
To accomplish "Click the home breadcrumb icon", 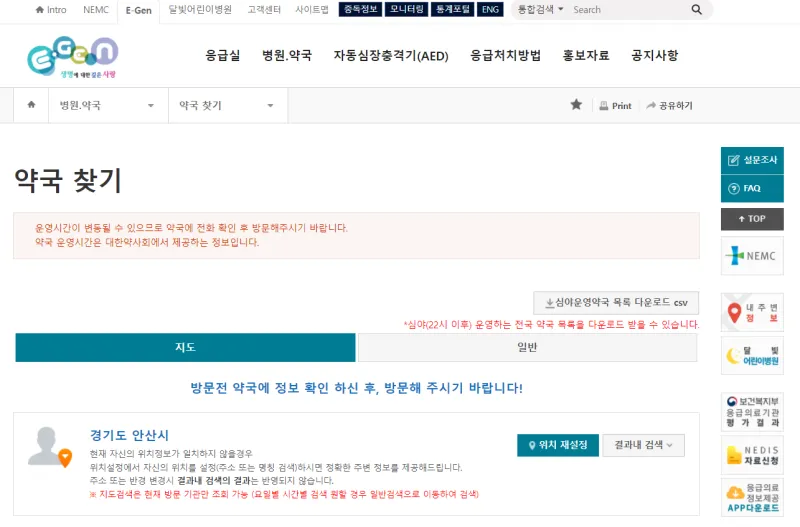I will 31,105.
